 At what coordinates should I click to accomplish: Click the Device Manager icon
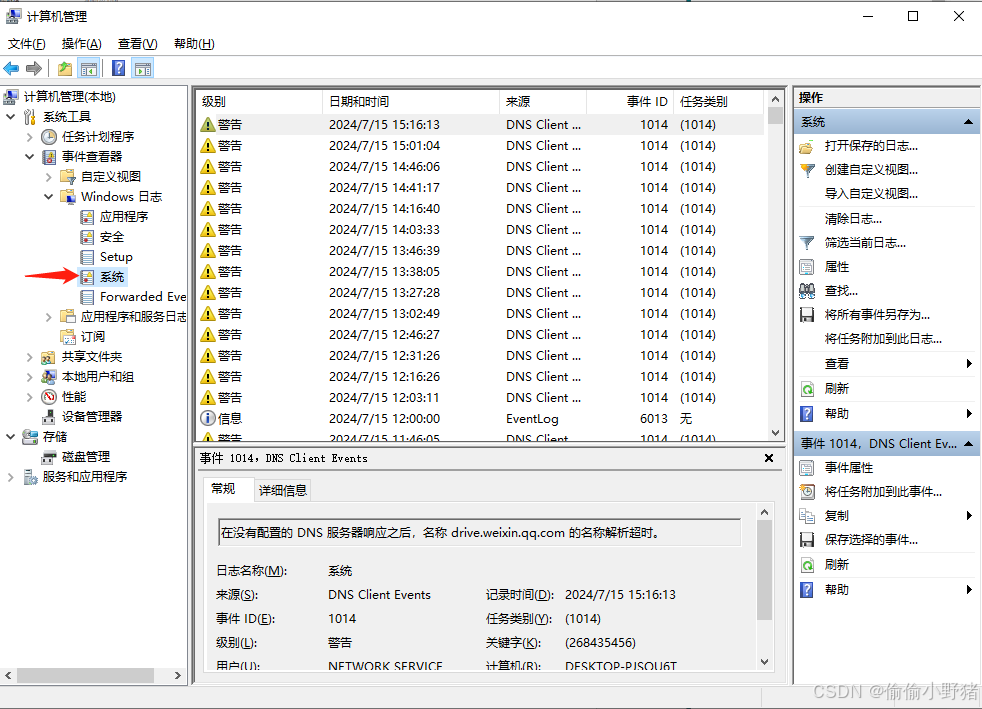pyautogui.click(x=48, y=417)
